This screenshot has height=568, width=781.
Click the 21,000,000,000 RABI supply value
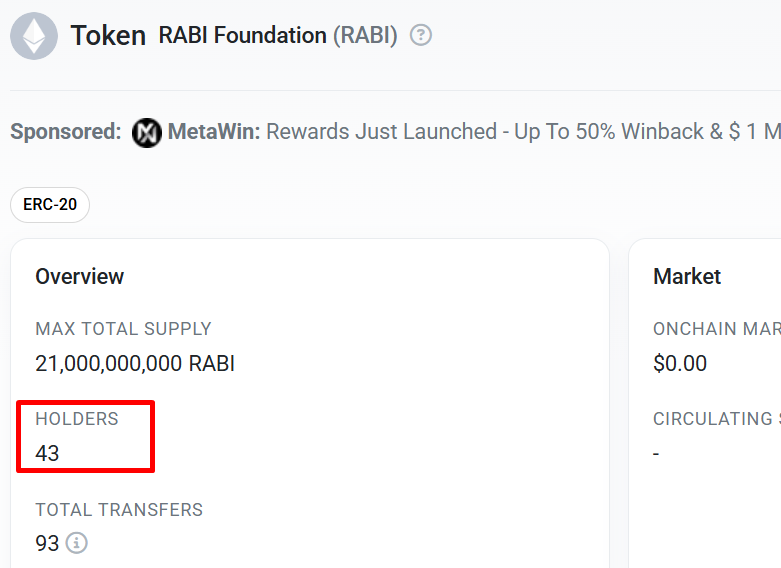tap(135, 363)
